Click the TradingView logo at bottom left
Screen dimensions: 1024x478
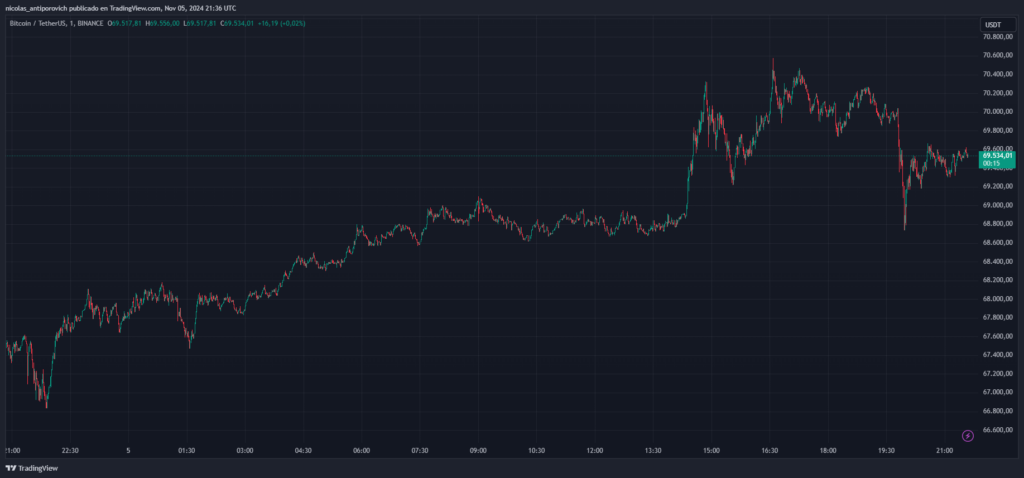(31, 468)
